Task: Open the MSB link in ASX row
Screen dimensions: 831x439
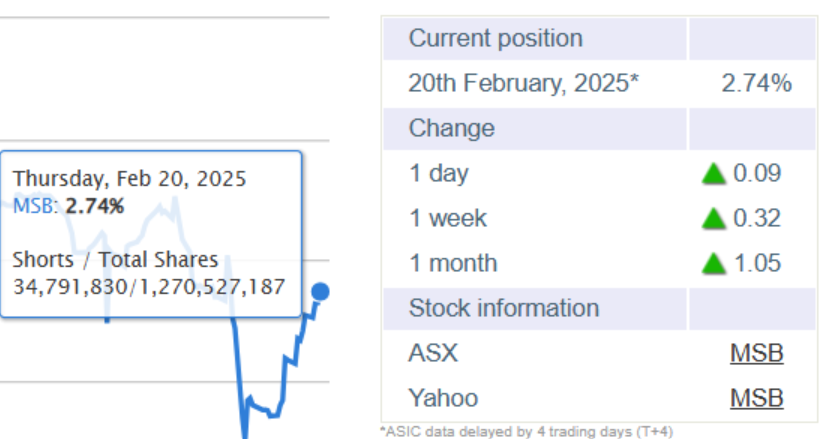Action: [756, 353]
